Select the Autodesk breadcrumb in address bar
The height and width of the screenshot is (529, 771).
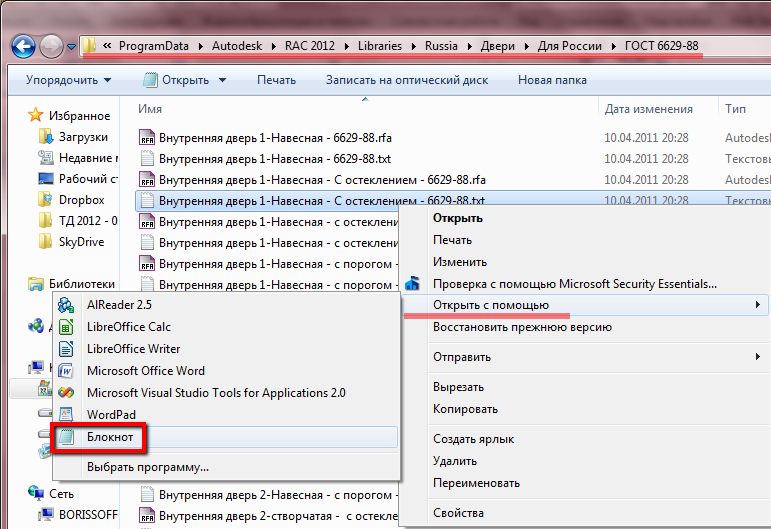point(237,46)
